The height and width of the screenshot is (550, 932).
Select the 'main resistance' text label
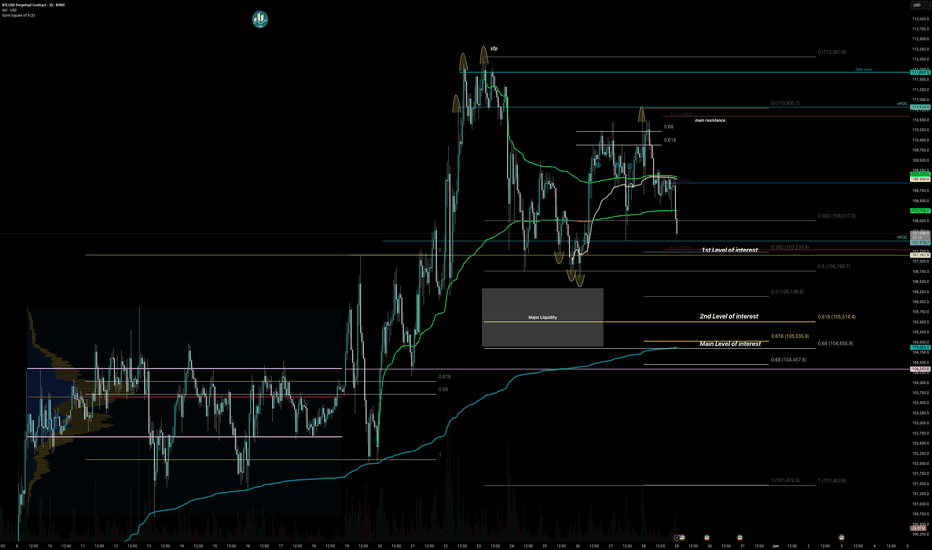710,120
